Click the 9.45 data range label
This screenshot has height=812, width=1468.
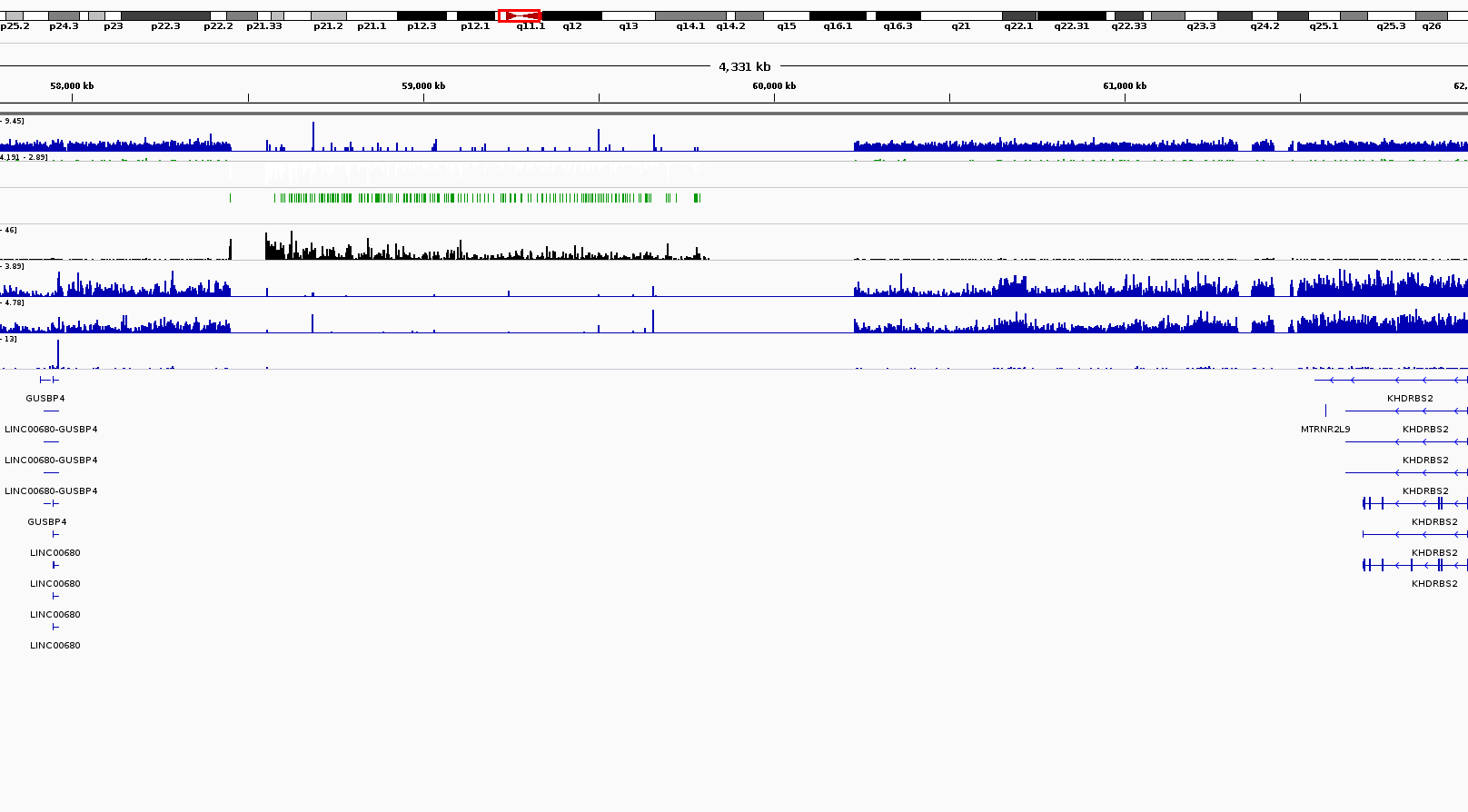click(13, 121)
